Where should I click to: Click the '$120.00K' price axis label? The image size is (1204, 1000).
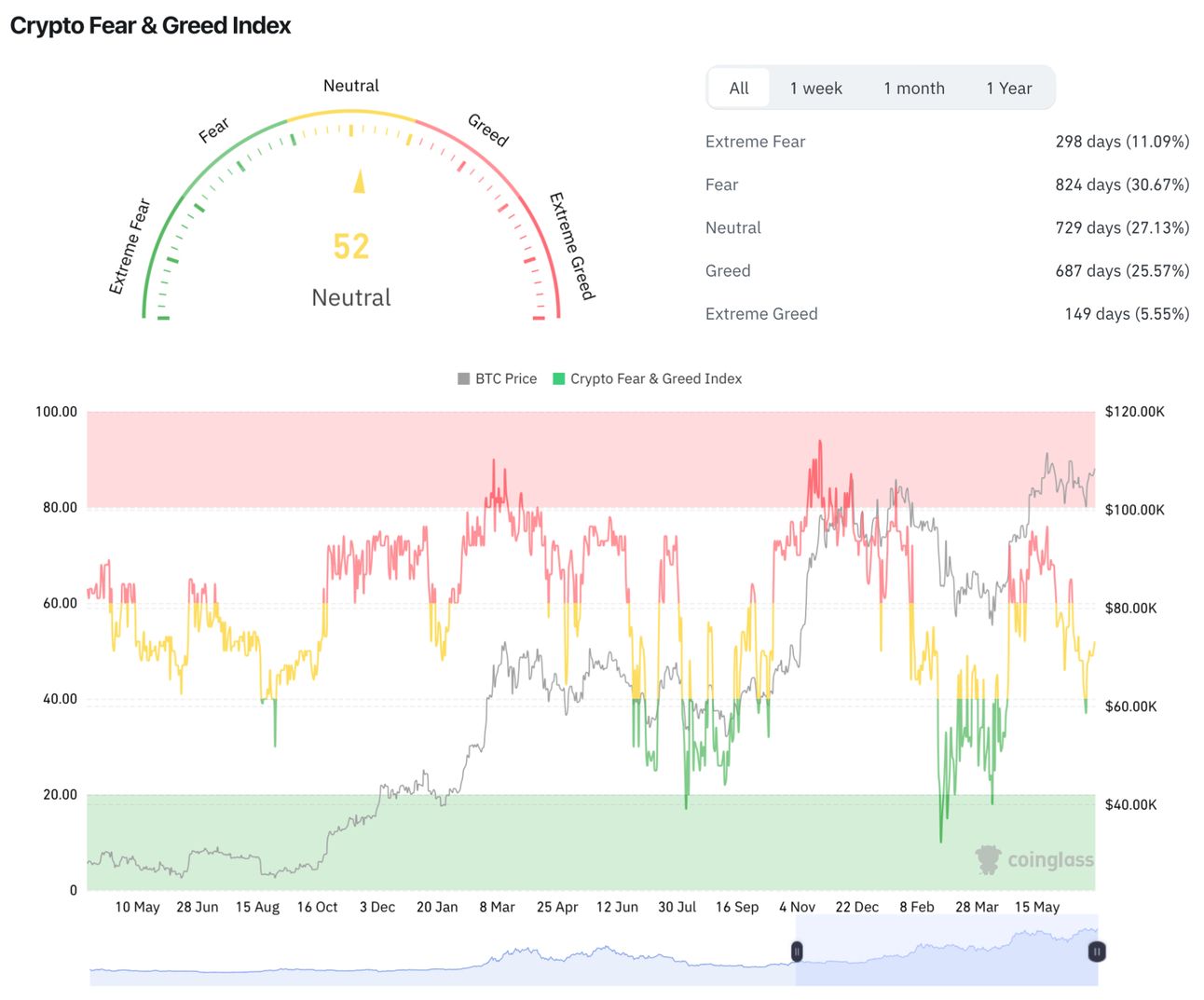1135,412
